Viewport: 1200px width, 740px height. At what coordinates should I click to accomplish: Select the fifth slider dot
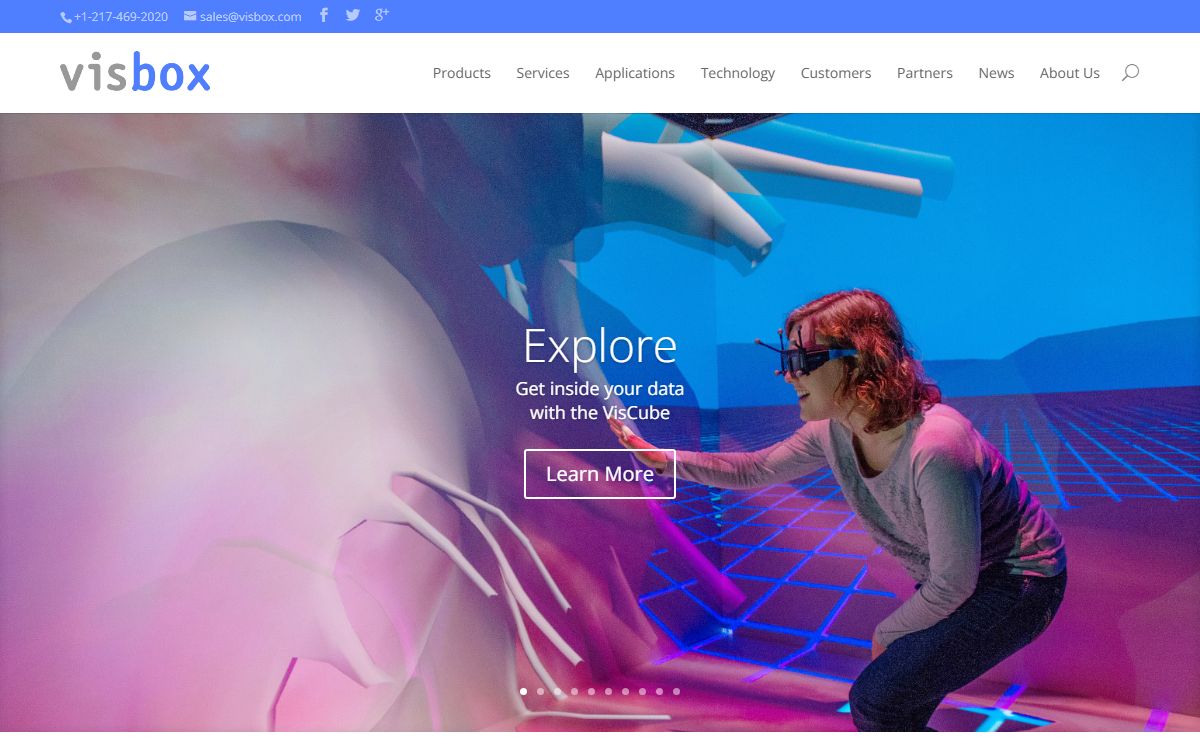591,691
